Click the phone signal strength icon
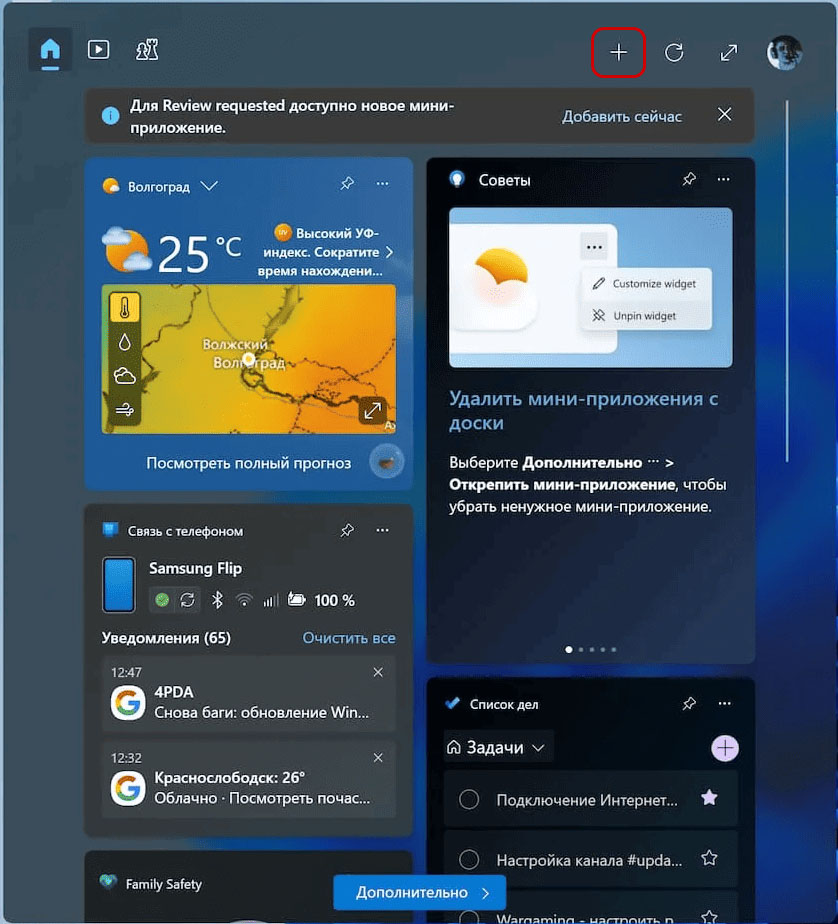This screenshot has width=838, height=924. pyautogui.click(x=270, y=600)
